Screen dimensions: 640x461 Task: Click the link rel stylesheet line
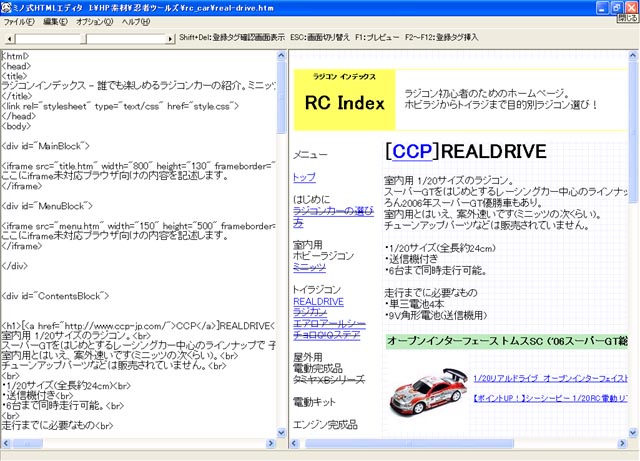(120, 106)
